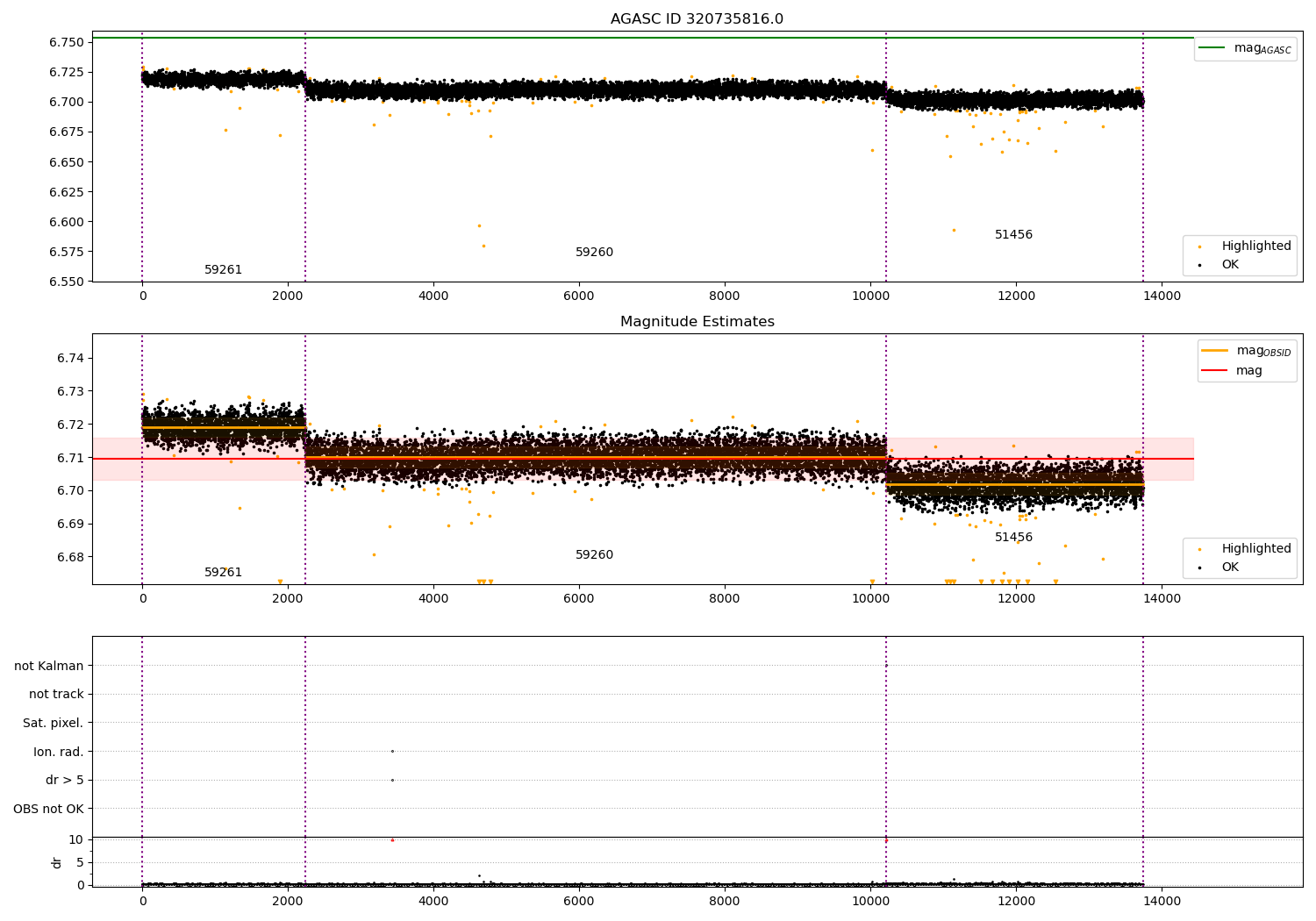Click the green mag AGASC line in top plot
This screenshot has width=1316, height=921.
tap(642, 38)
